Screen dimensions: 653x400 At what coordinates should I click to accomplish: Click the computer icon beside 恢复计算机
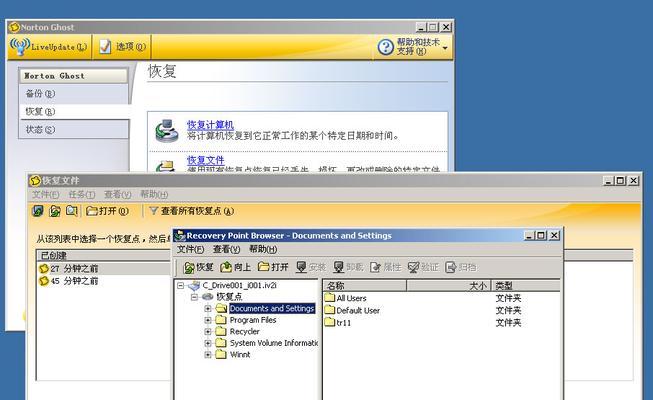pyautogui.click(x=167, y=130)
